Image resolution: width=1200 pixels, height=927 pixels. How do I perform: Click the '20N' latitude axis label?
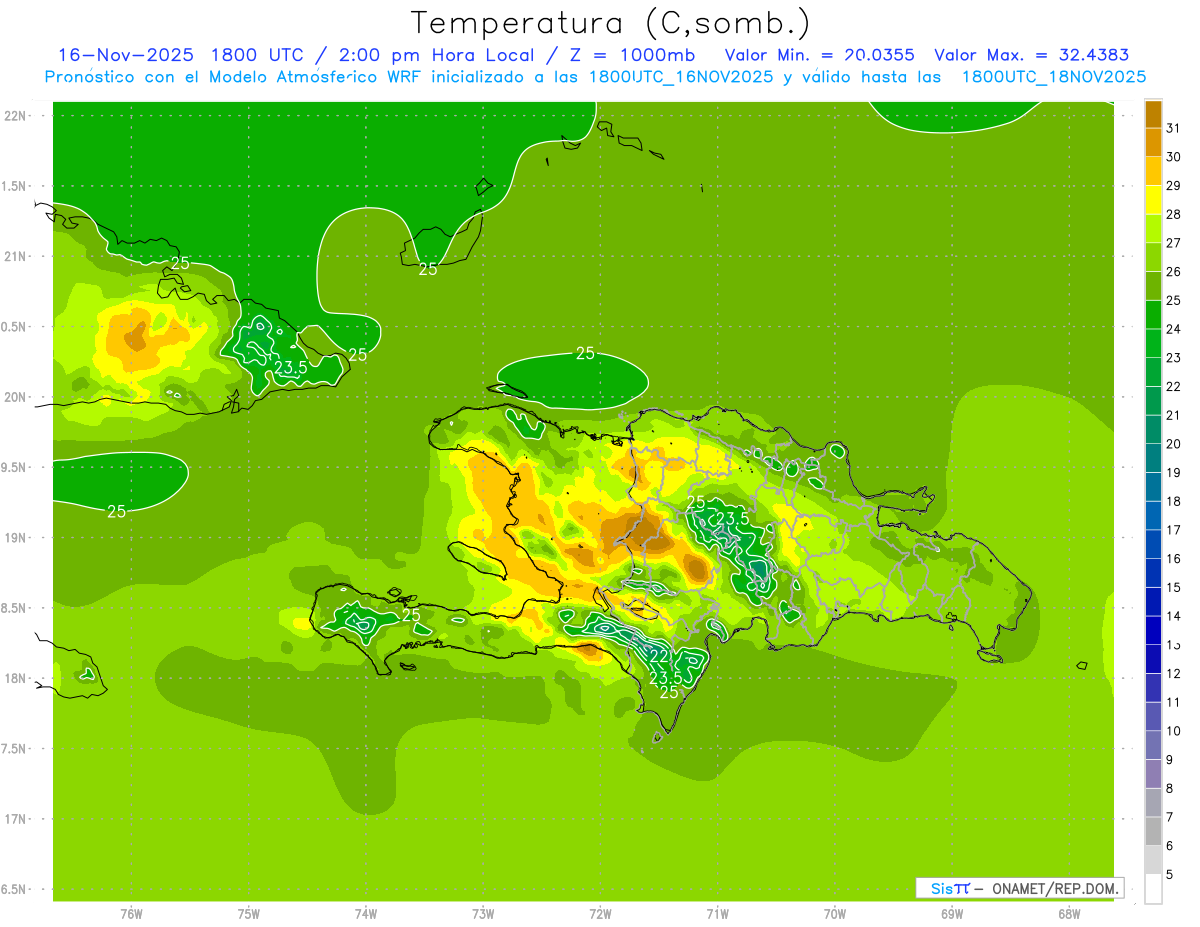15,397
